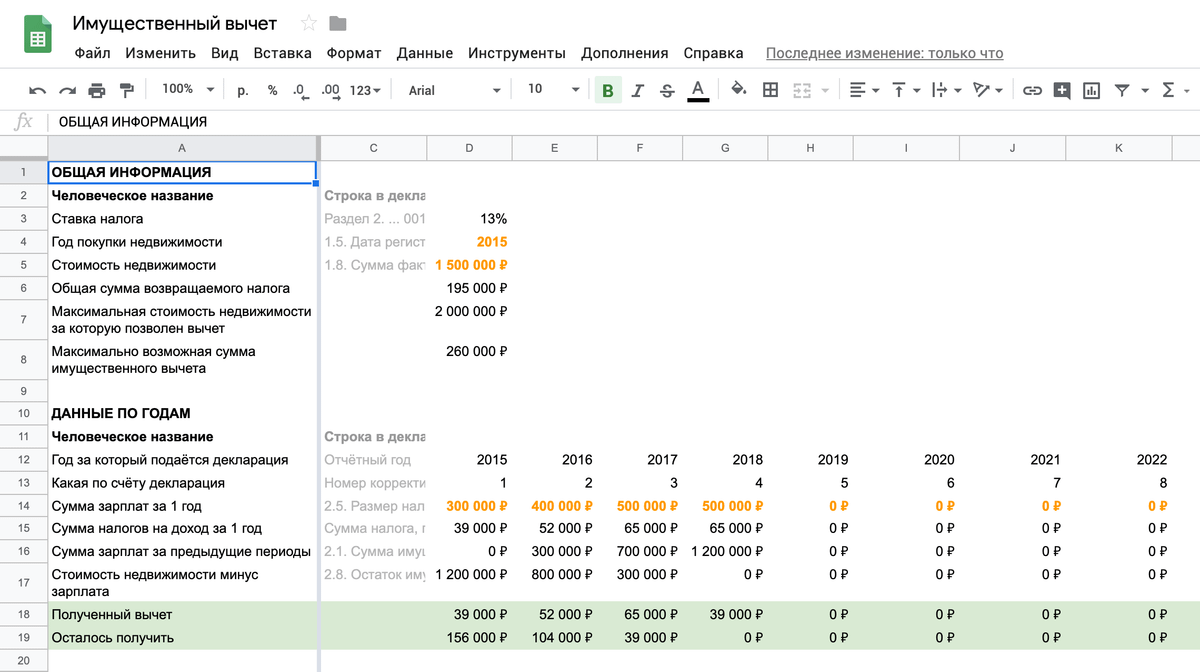Insert a chart from the toolbar
Viewport: 1200px width, 672px height.
pyautogui.click(x=1091, y=90)
